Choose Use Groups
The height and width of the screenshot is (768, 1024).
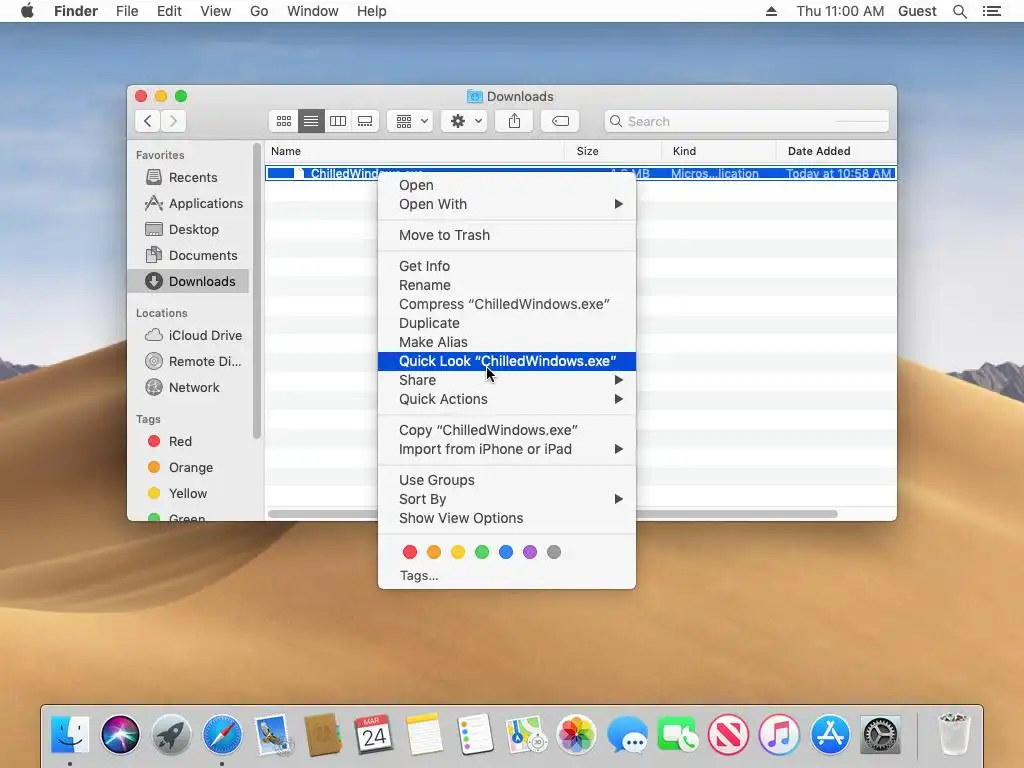507,480
